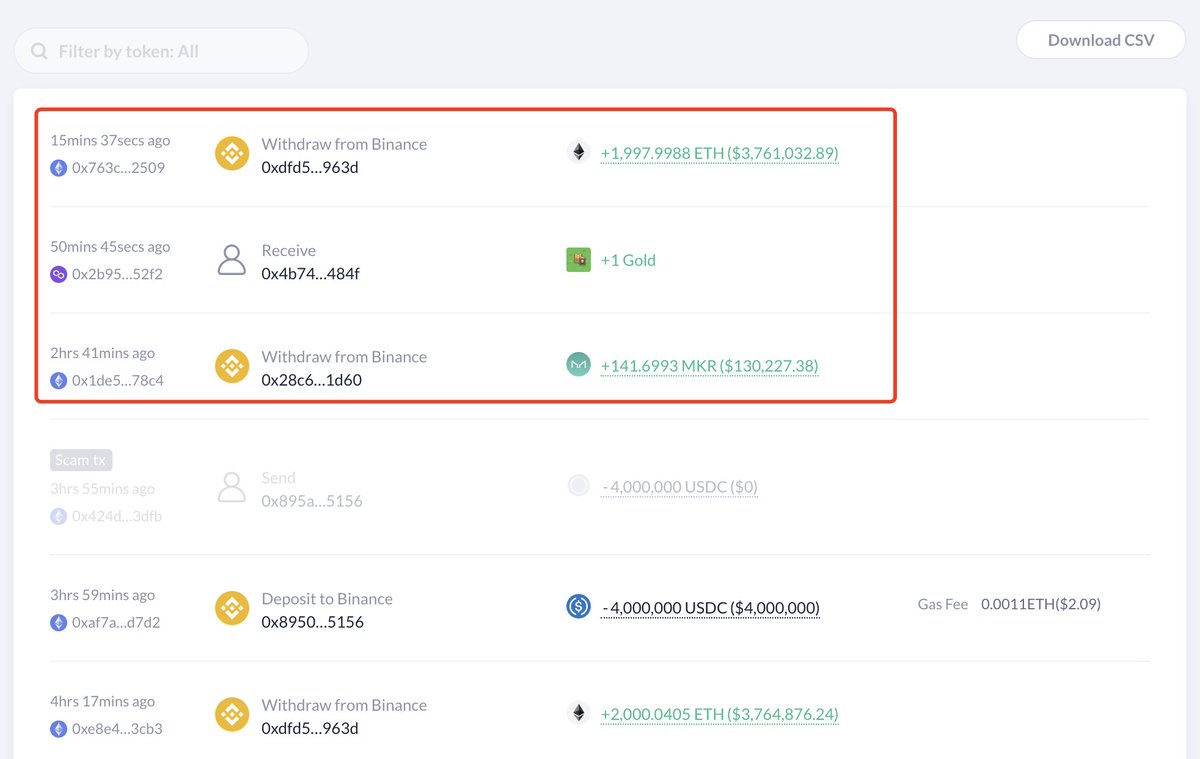
Task: Click Binance logo in 2hrs 41mins row
Action: click(232, 366)
